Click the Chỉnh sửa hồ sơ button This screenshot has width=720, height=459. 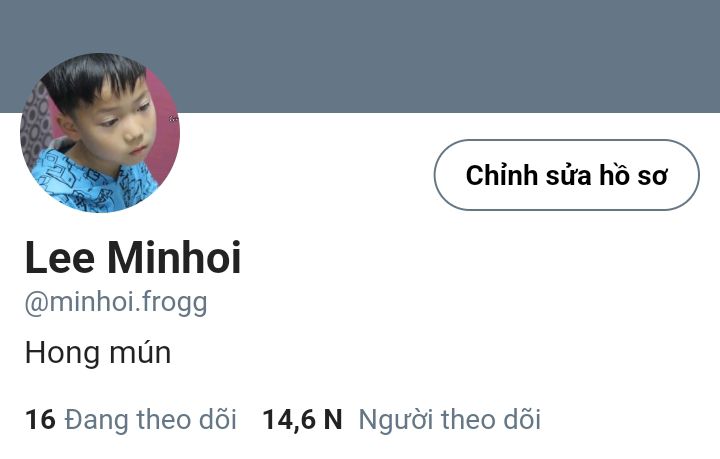[x=567, y=175]
